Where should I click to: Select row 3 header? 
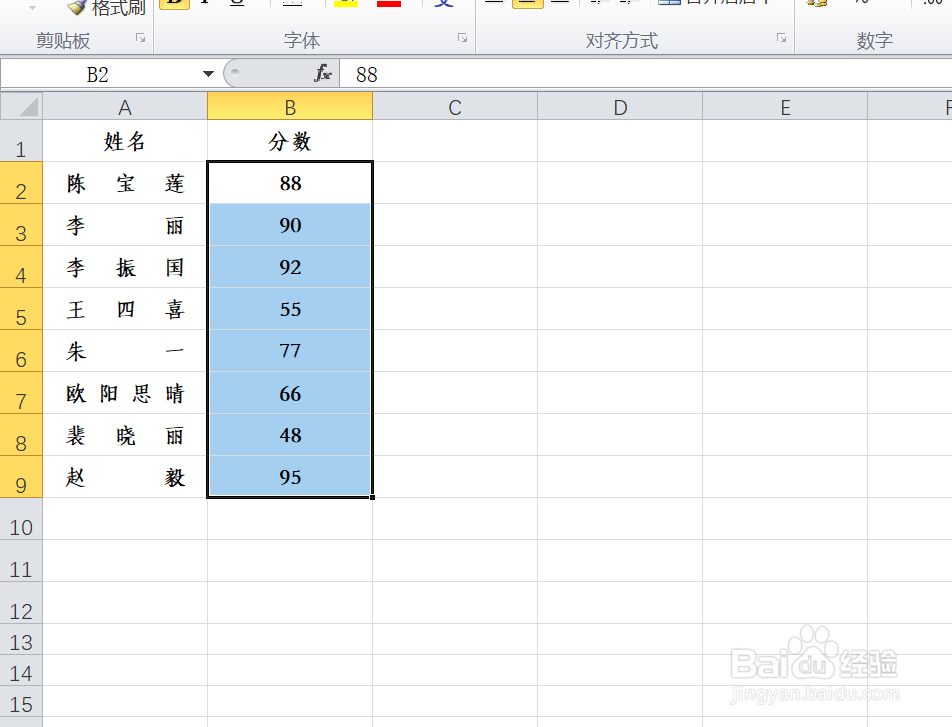click(21, 225)
